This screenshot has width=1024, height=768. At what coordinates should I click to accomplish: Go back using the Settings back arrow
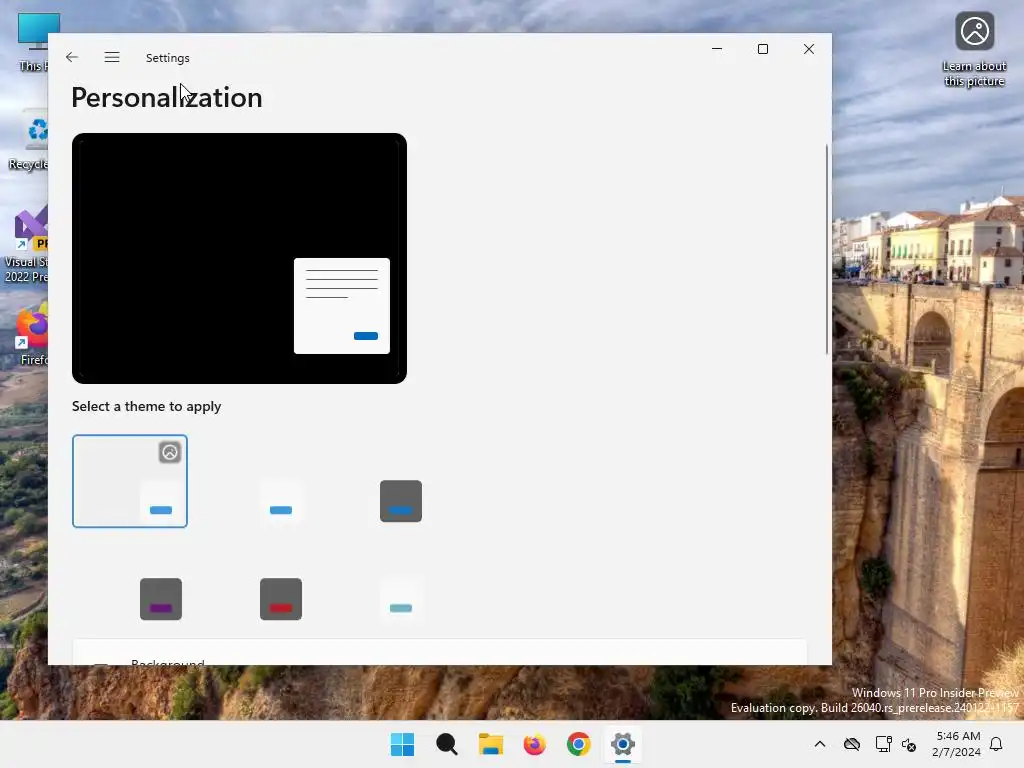pyautogui.click(x=72, y=57)
